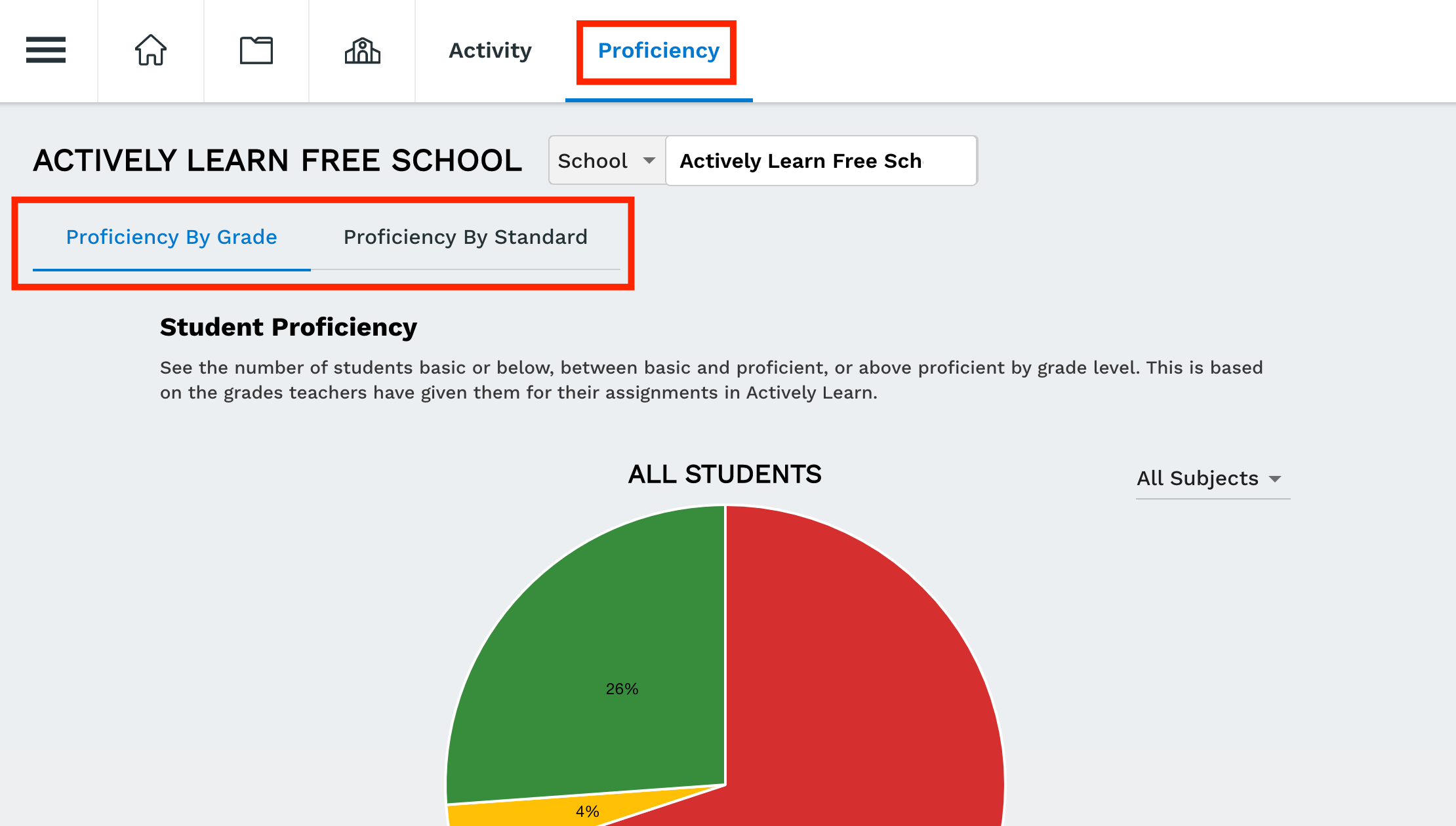Click the School dropdown arrow
Screen dimensions: 1456x826
[x=649, y=161]
